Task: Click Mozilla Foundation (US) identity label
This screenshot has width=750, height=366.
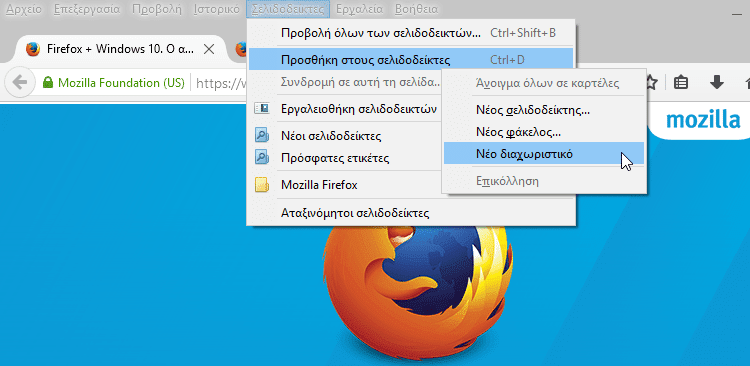Action: pyautogui.click(x=121, y=83)
